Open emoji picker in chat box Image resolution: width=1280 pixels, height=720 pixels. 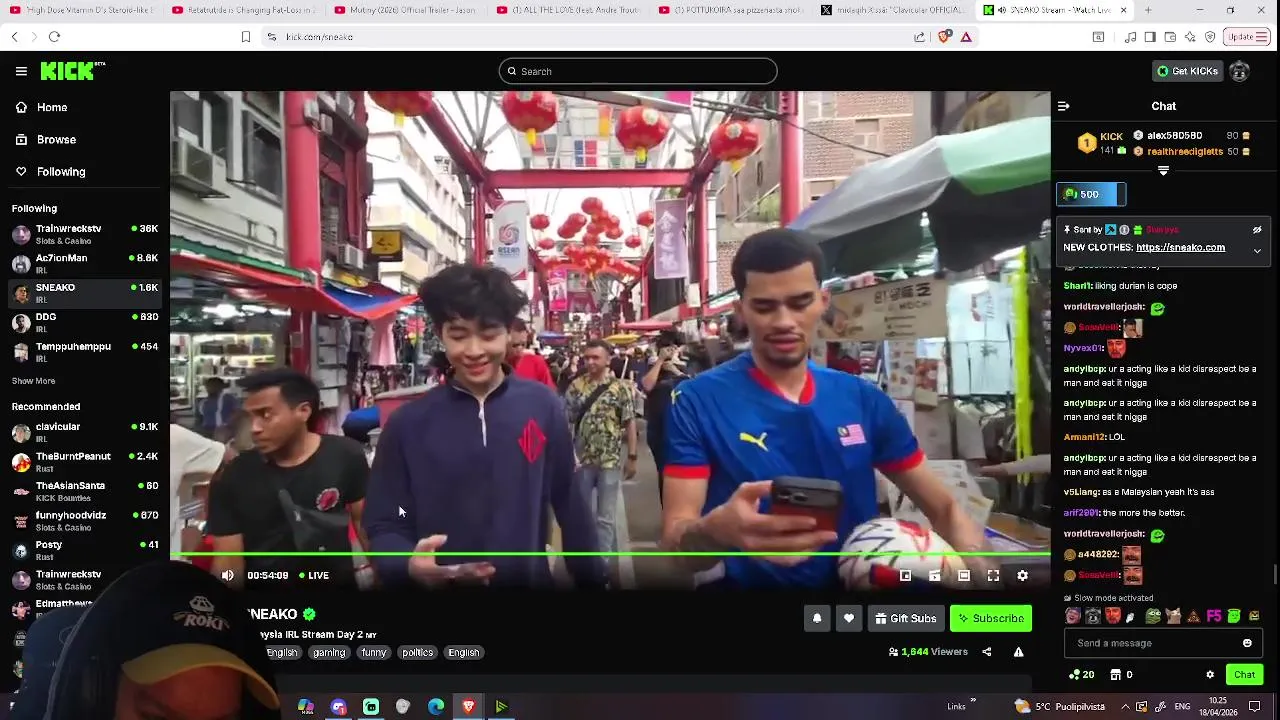1247,643
